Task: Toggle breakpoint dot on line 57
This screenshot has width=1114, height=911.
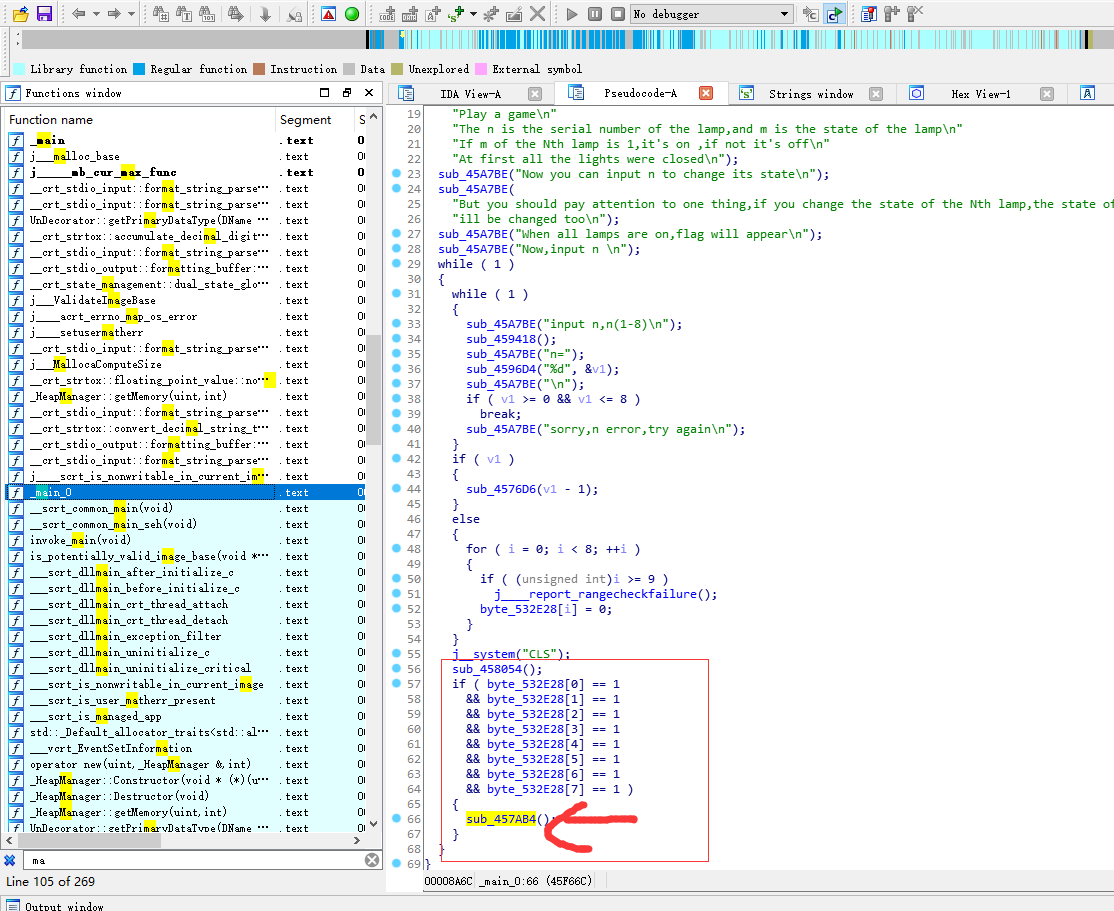Action: click(x=396, y=684)
